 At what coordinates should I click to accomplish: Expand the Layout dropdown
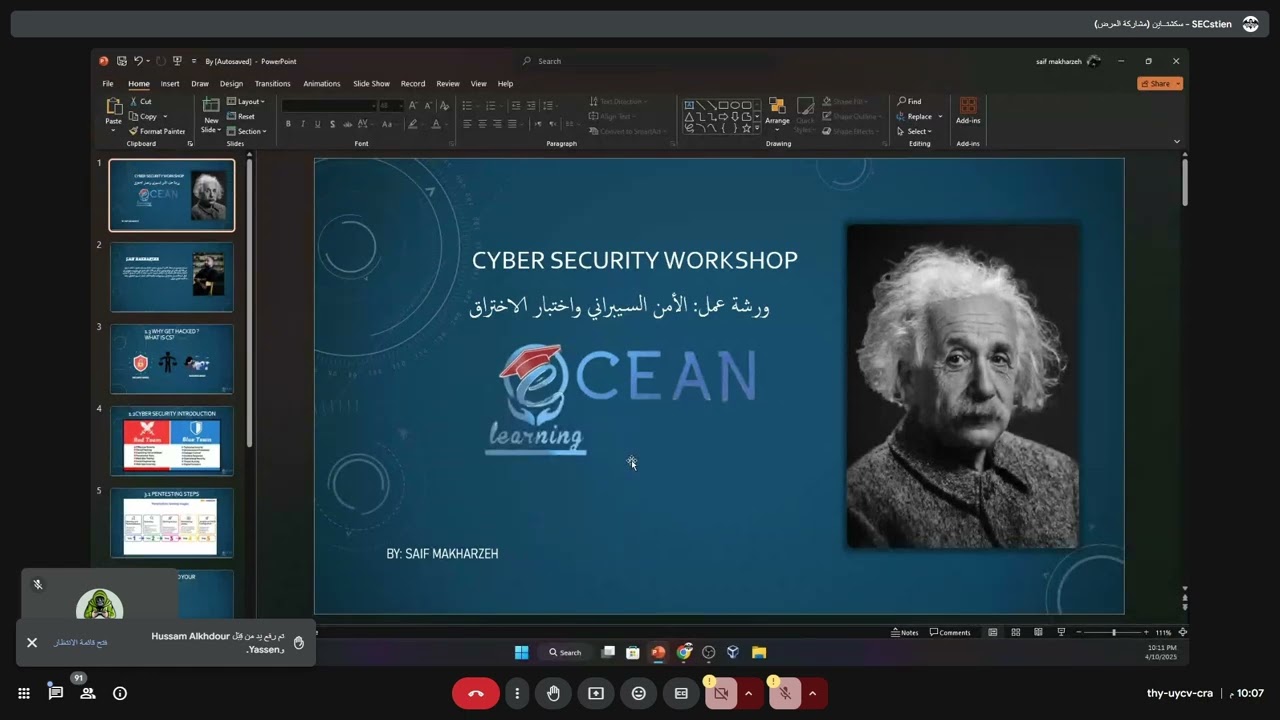point(246,101)
